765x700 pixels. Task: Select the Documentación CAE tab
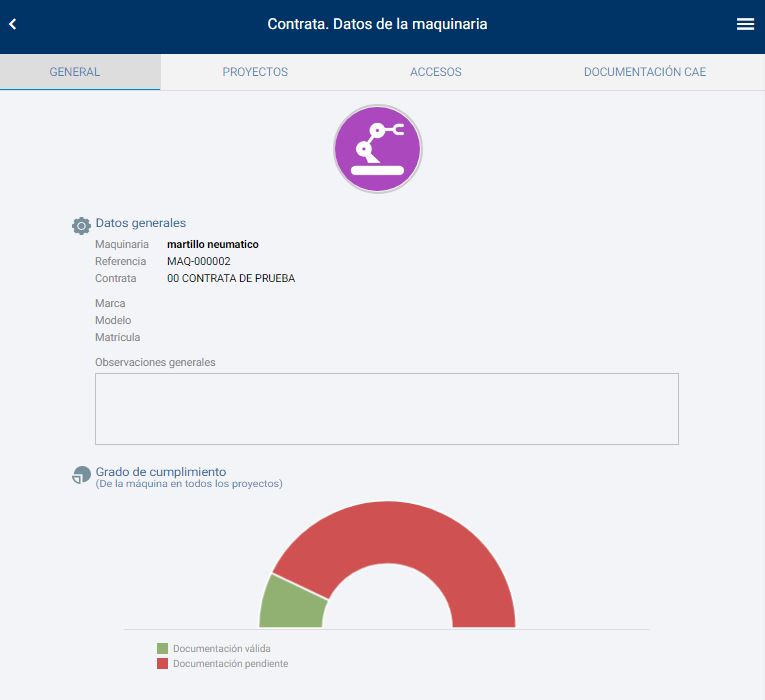point(644,72)
